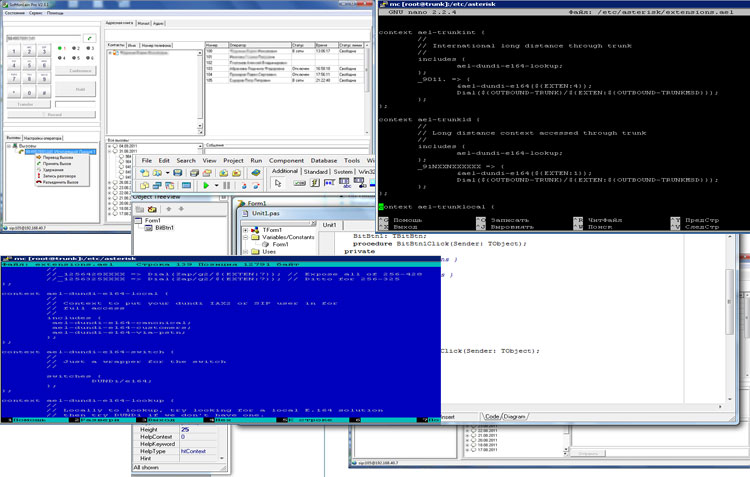Image resolution: width=750 pixels, height=477 pixels.
Task: Select line 1 indicator on softphone
Action: (61, 48)
